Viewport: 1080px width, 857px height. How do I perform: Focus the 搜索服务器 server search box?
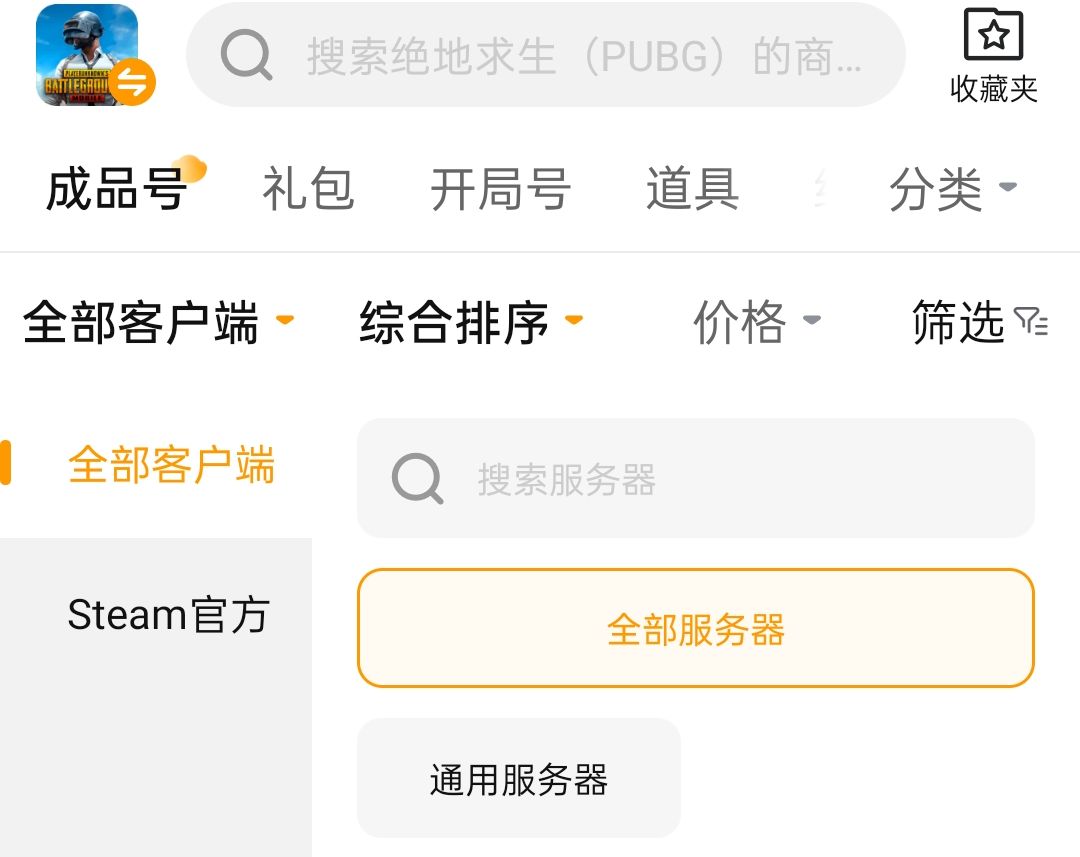click(720, 479)
